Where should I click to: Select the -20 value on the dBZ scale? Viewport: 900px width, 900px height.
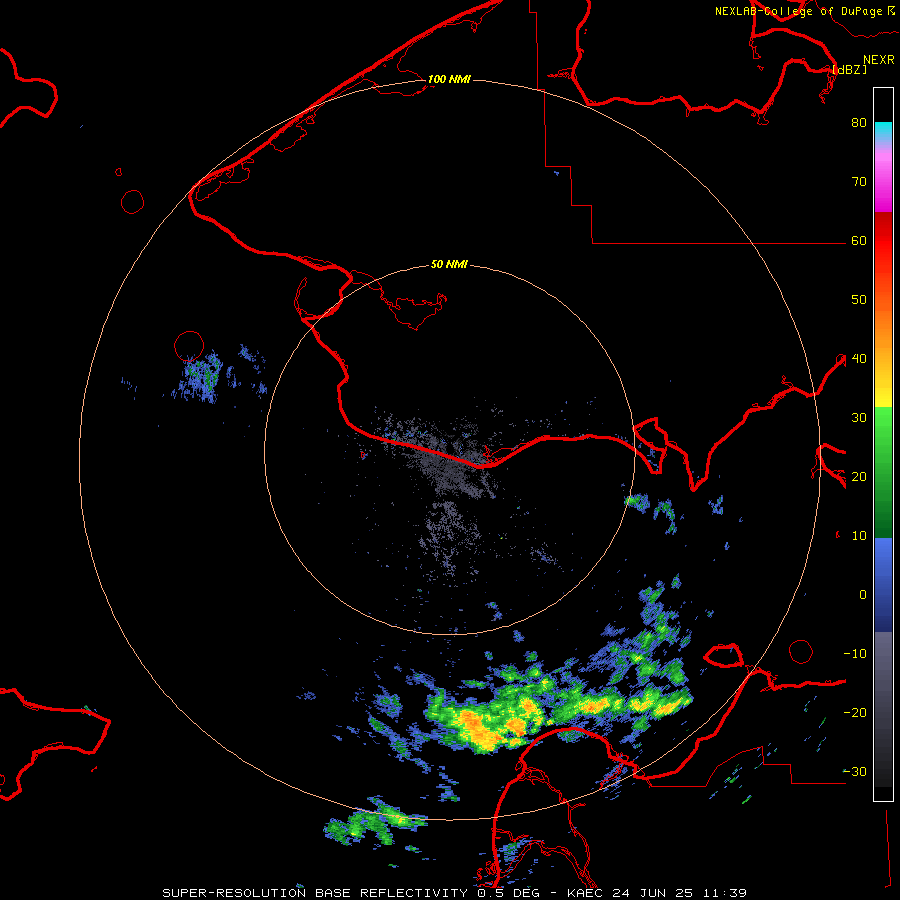coord(855,712)
